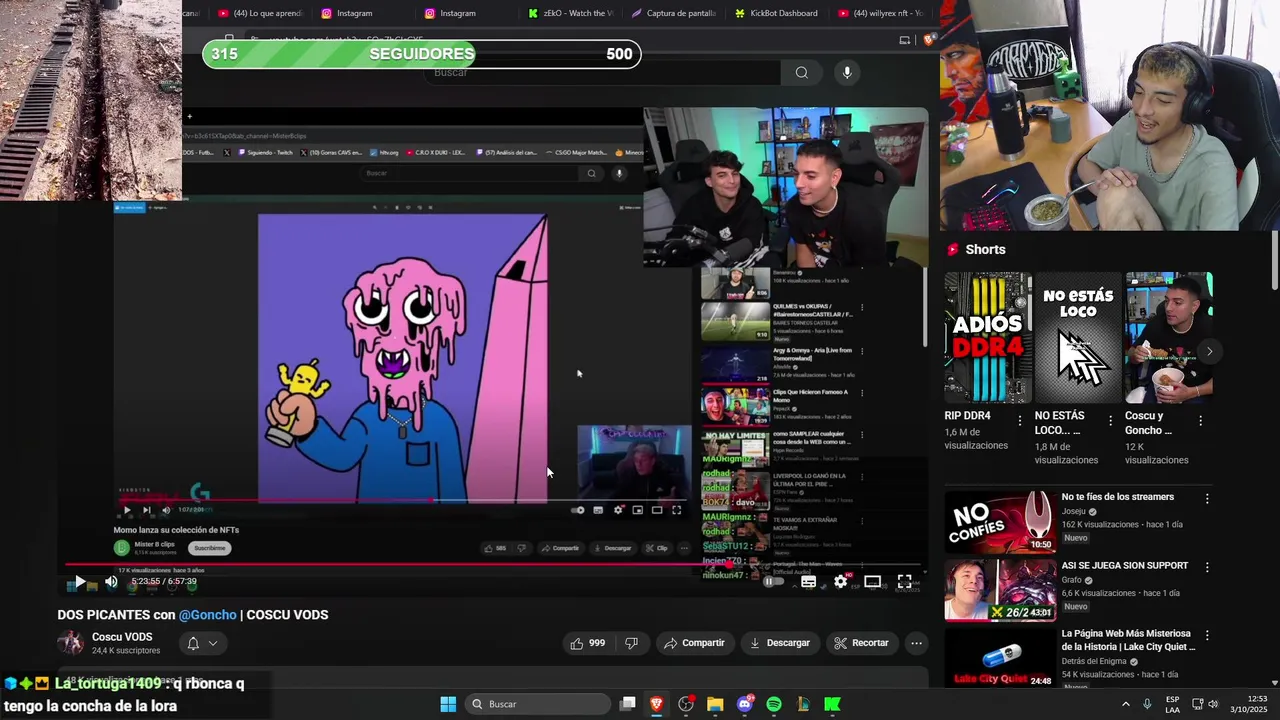Screen dimensions: 1280x720
Task: Open File Explorer from the taskbar
Action: [x=715, y=704]
